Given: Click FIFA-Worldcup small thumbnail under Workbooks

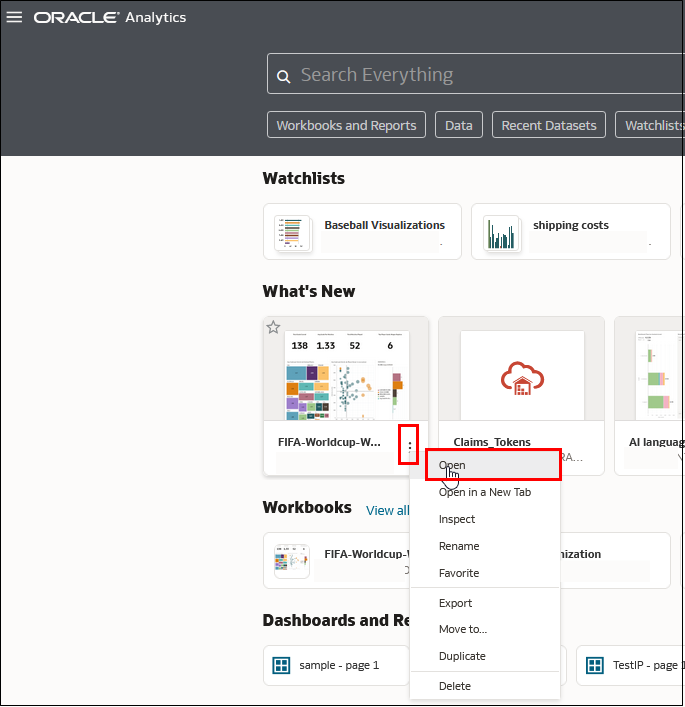Looking at the screenshot, I should pos(292,561).
